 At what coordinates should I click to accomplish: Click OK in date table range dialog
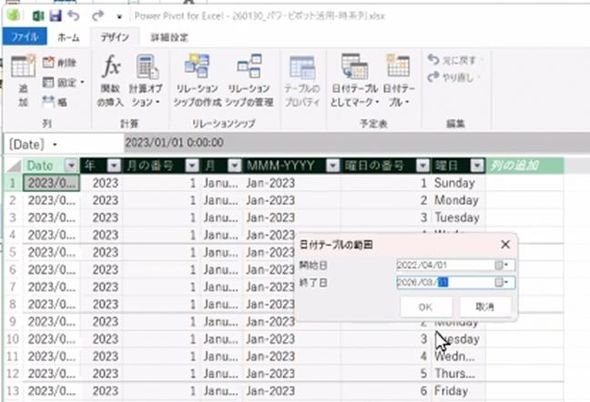click(x=426, y=307)
